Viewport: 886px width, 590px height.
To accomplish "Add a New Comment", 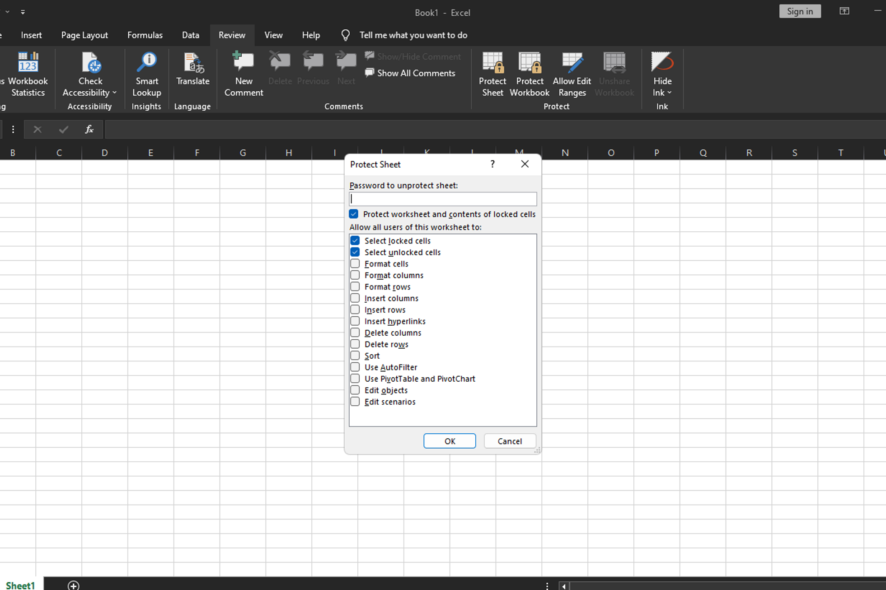I will [244, 75].
